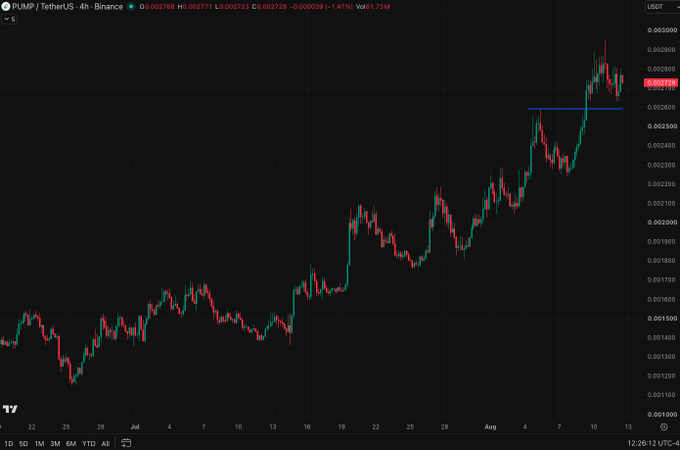
Task: Click the red 0.002729 current price label
Action: click(x=661, y=82)
